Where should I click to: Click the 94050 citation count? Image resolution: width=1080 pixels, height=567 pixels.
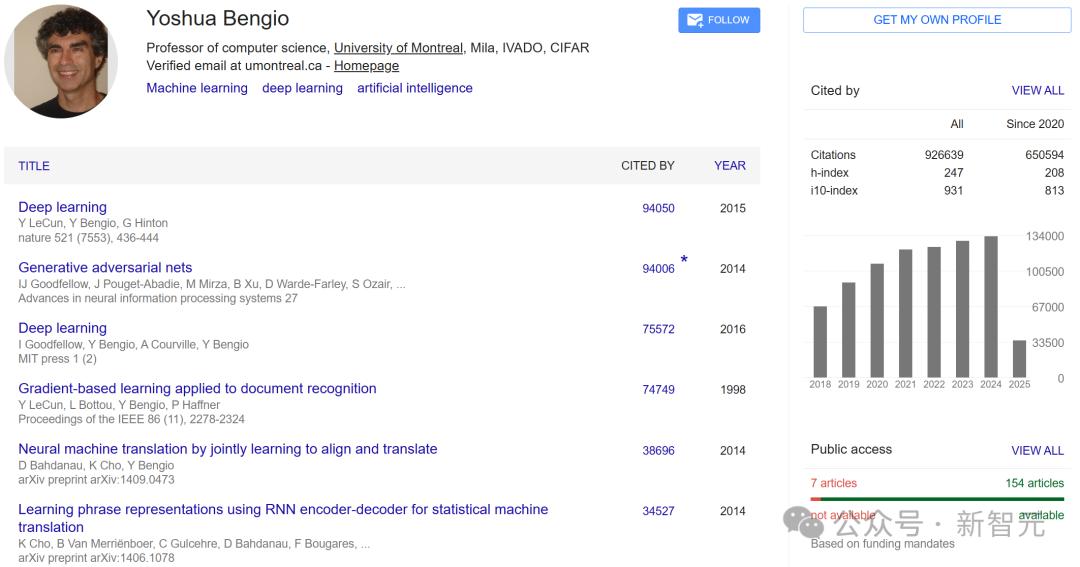click(x=658, y=209)
